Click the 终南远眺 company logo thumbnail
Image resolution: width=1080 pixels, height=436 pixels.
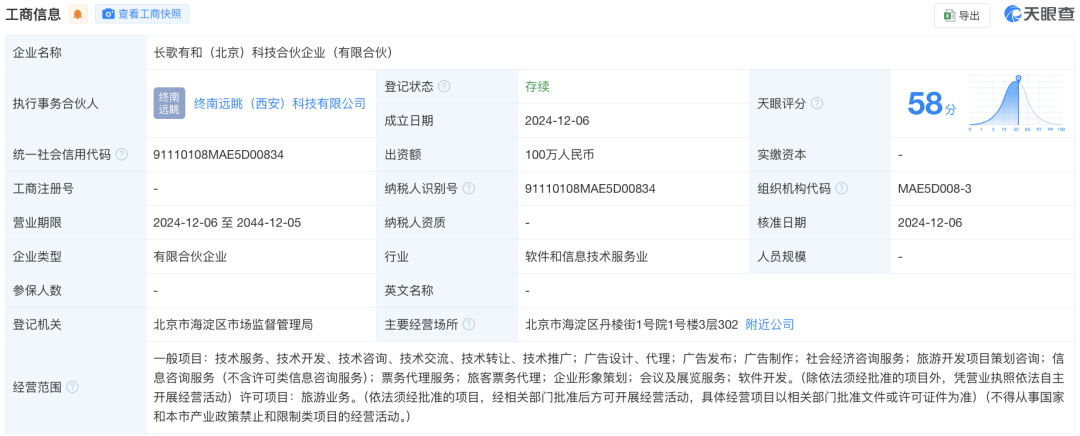(169, 103)
